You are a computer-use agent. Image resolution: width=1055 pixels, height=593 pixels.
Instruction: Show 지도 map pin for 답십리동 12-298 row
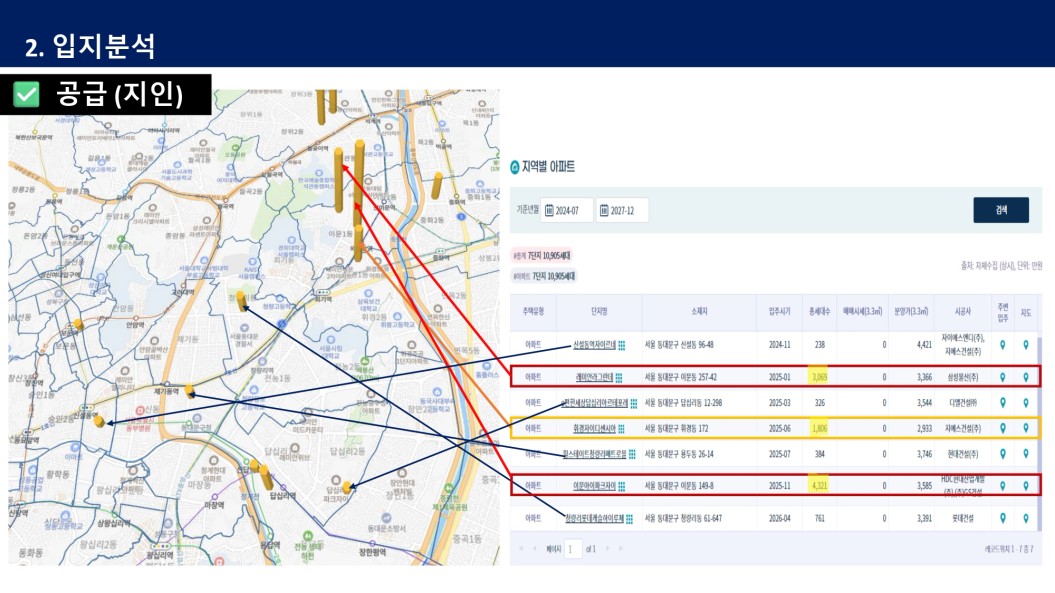[1026, 403]
